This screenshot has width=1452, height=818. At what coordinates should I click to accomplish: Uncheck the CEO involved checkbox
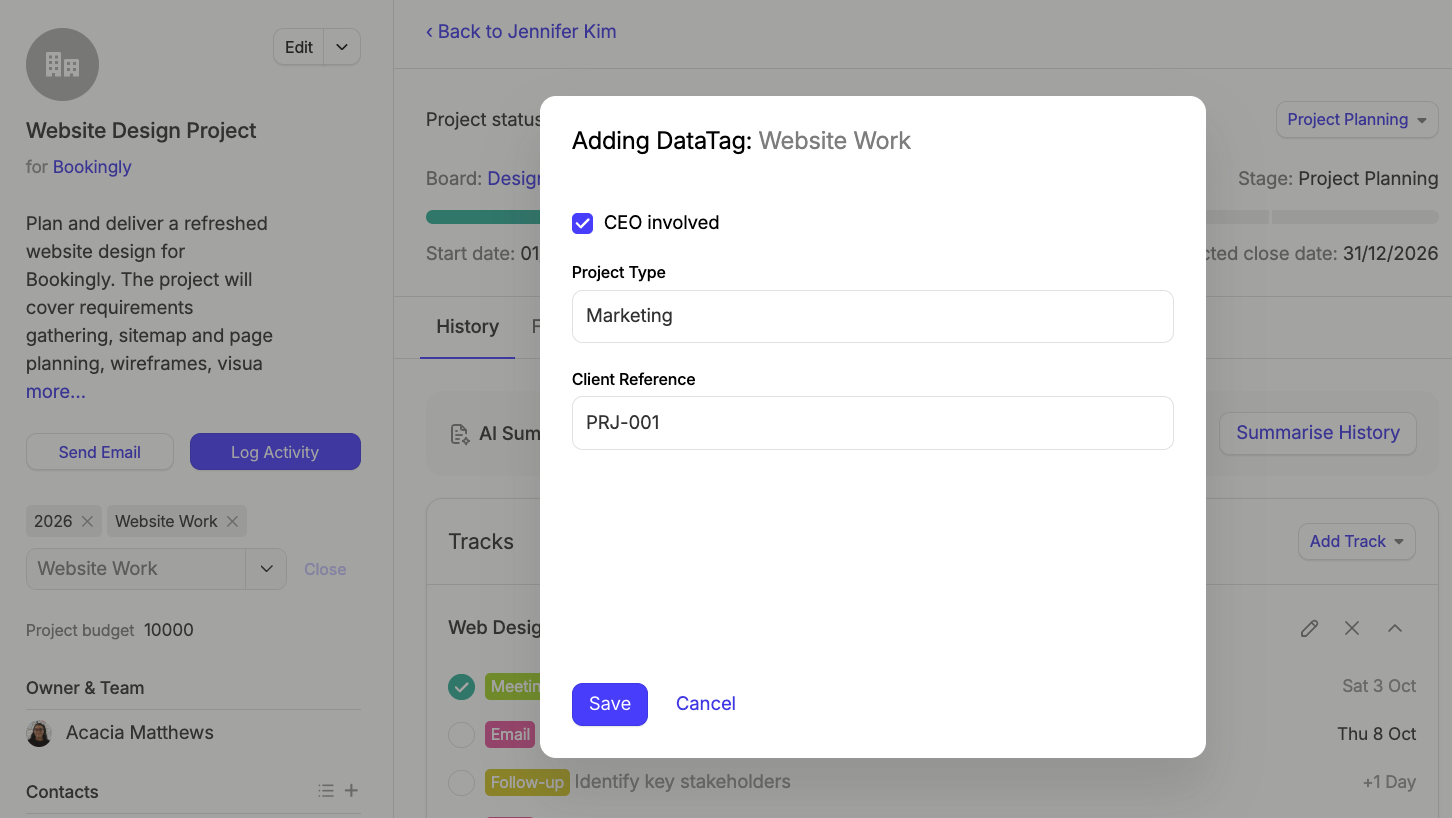coord(582,223)
